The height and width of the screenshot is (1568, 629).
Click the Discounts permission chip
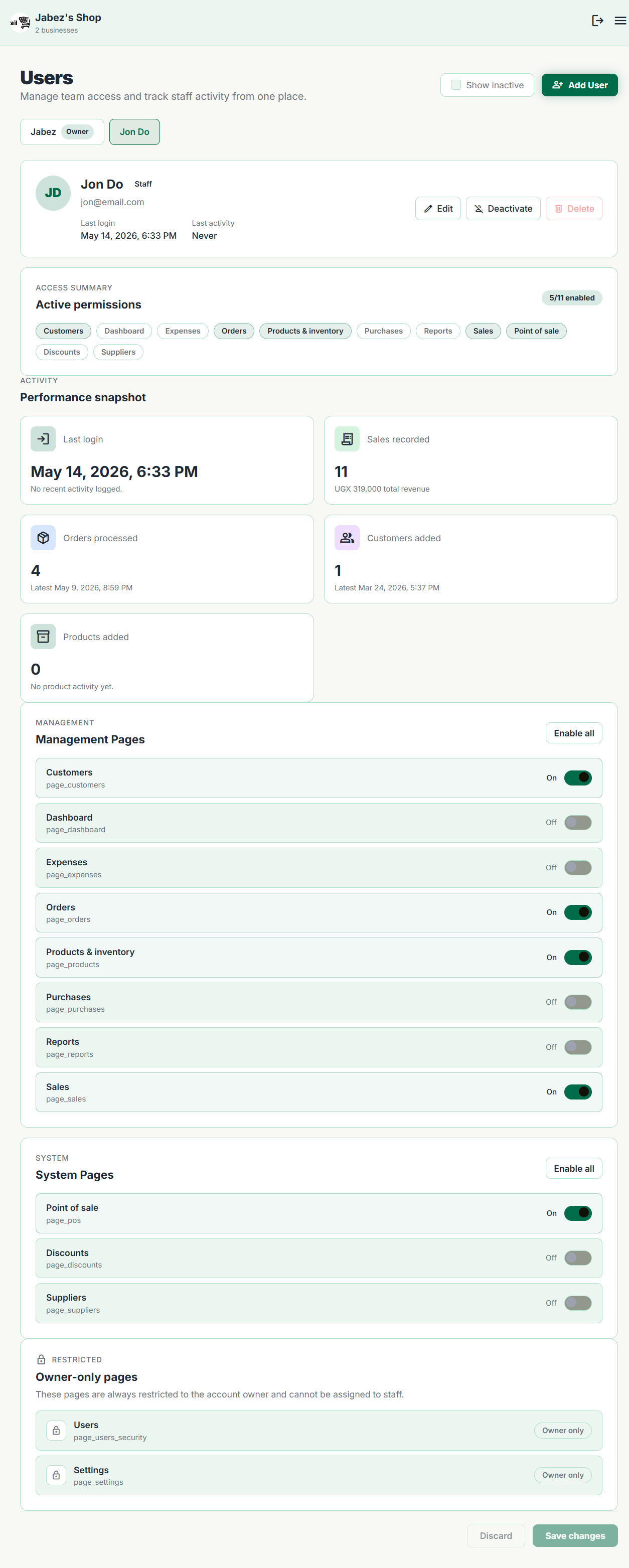pyautogui.click(x=62, y=352)
